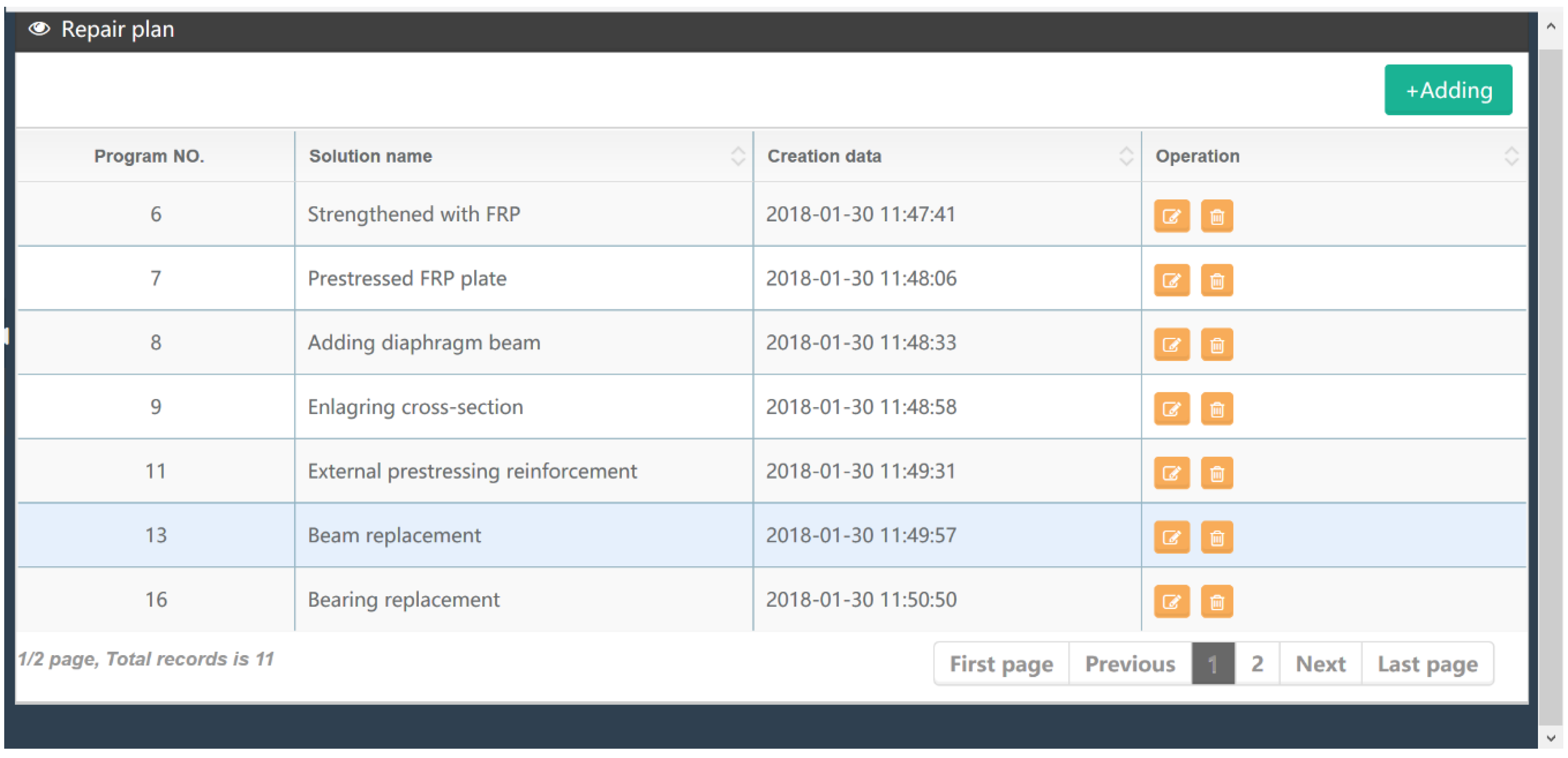Jump to the Last page
The height and width of the screenshot is (758, 1568).
tap(1427, 664)
